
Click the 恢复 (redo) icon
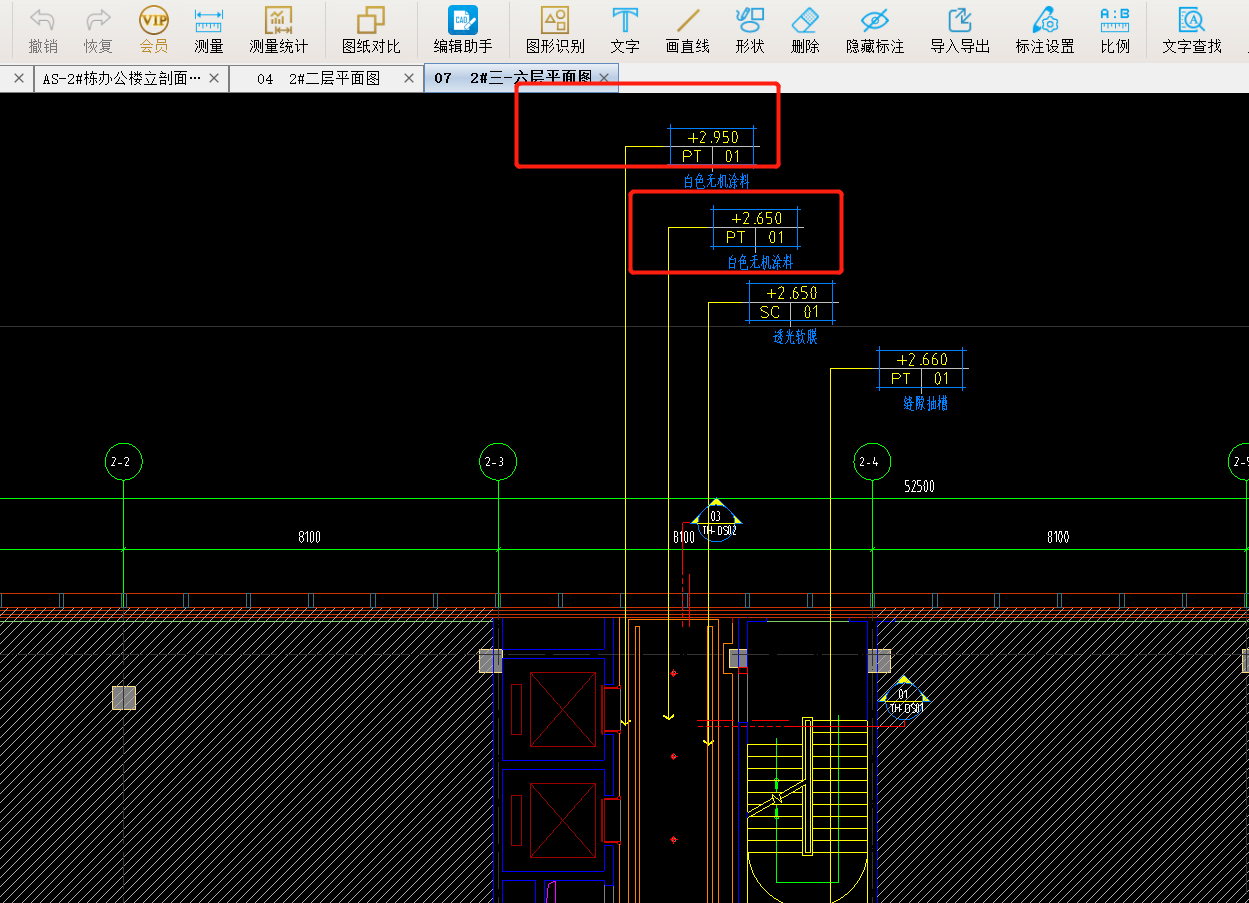click(x=98, y=21)
